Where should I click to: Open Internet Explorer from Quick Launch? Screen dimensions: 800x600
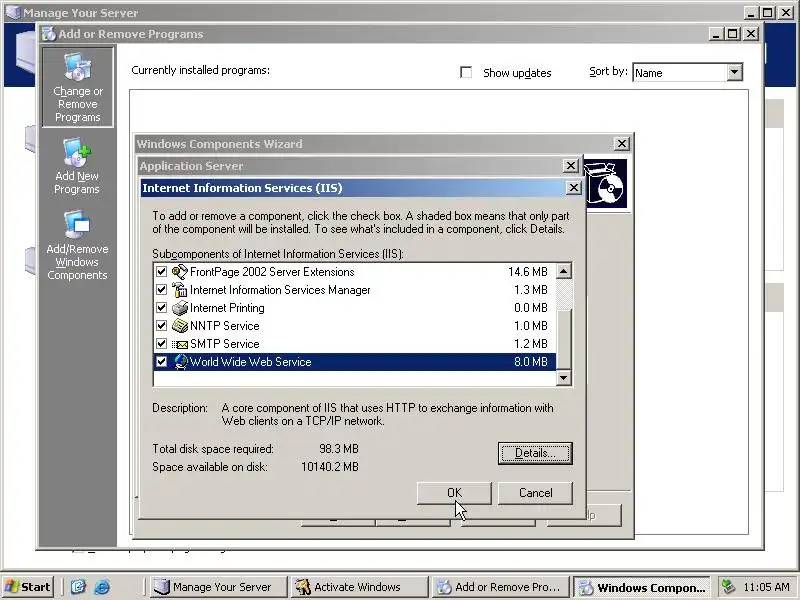(102, 587)
